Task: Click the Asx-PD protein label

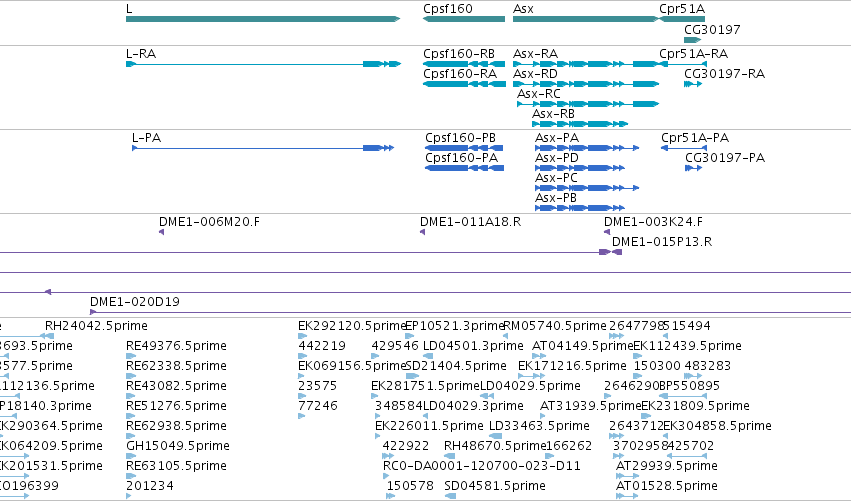Action: point(557,158)
